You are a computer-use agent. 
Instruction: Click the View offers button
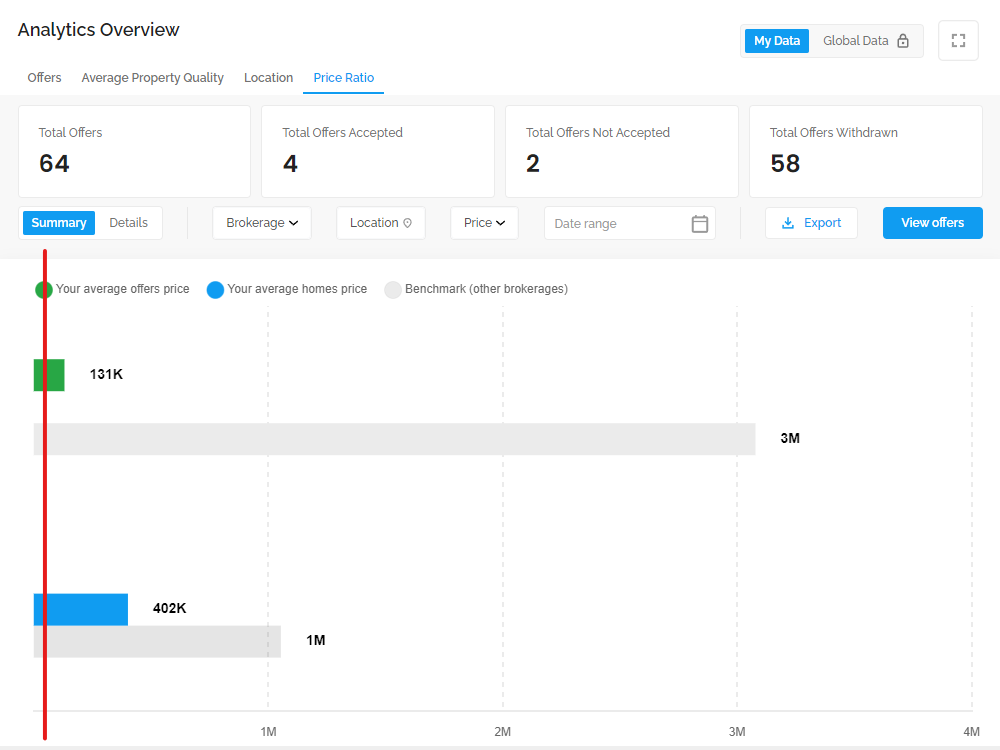pos(932,223)
